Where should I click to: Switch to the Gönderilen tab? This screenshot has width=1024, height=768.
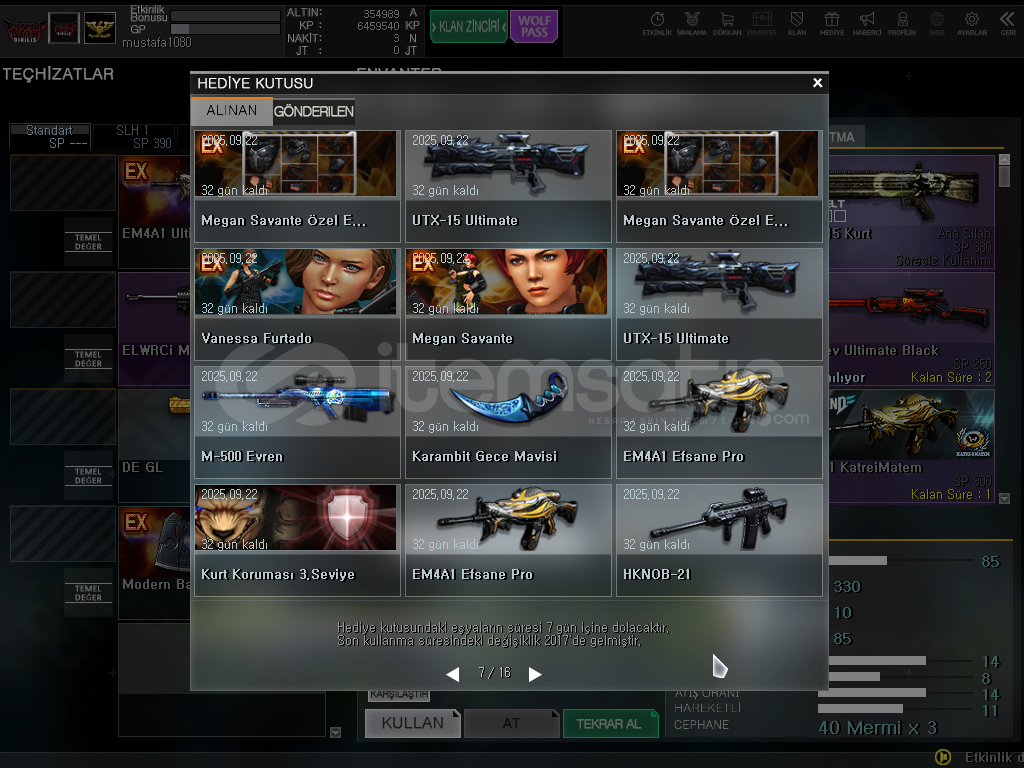click(x=313, y=112)
